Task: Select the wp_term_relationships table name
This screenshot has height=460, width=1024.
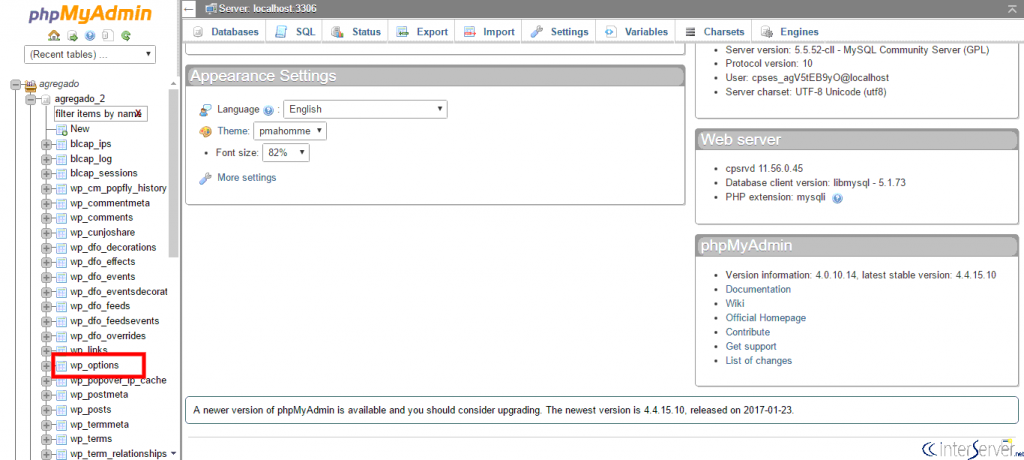Action: click(x=118, y=453)
